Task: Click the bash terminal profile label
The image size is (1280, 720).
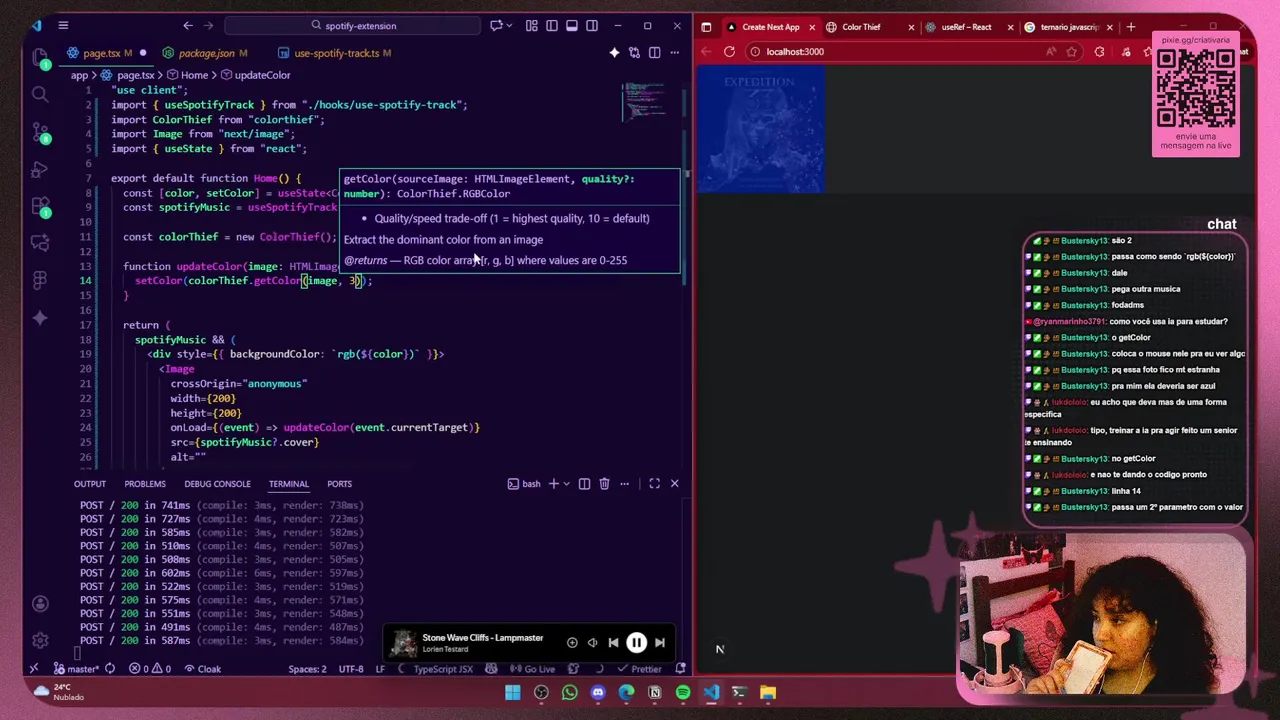Action: point(524,484)
